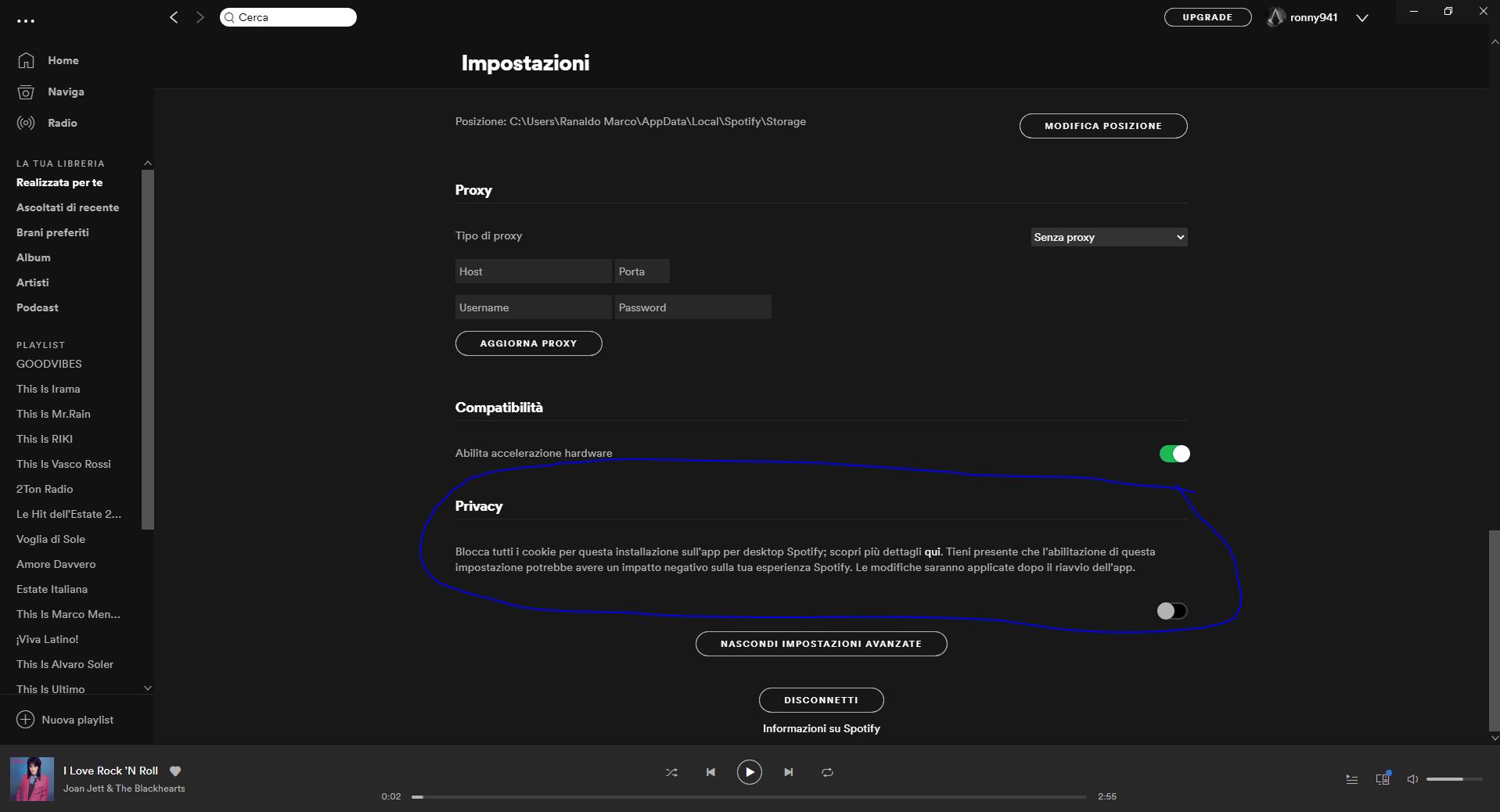This screenshot has width=1500, height=812.
Task: Skip to the next track
Action: tap(789, 772)
